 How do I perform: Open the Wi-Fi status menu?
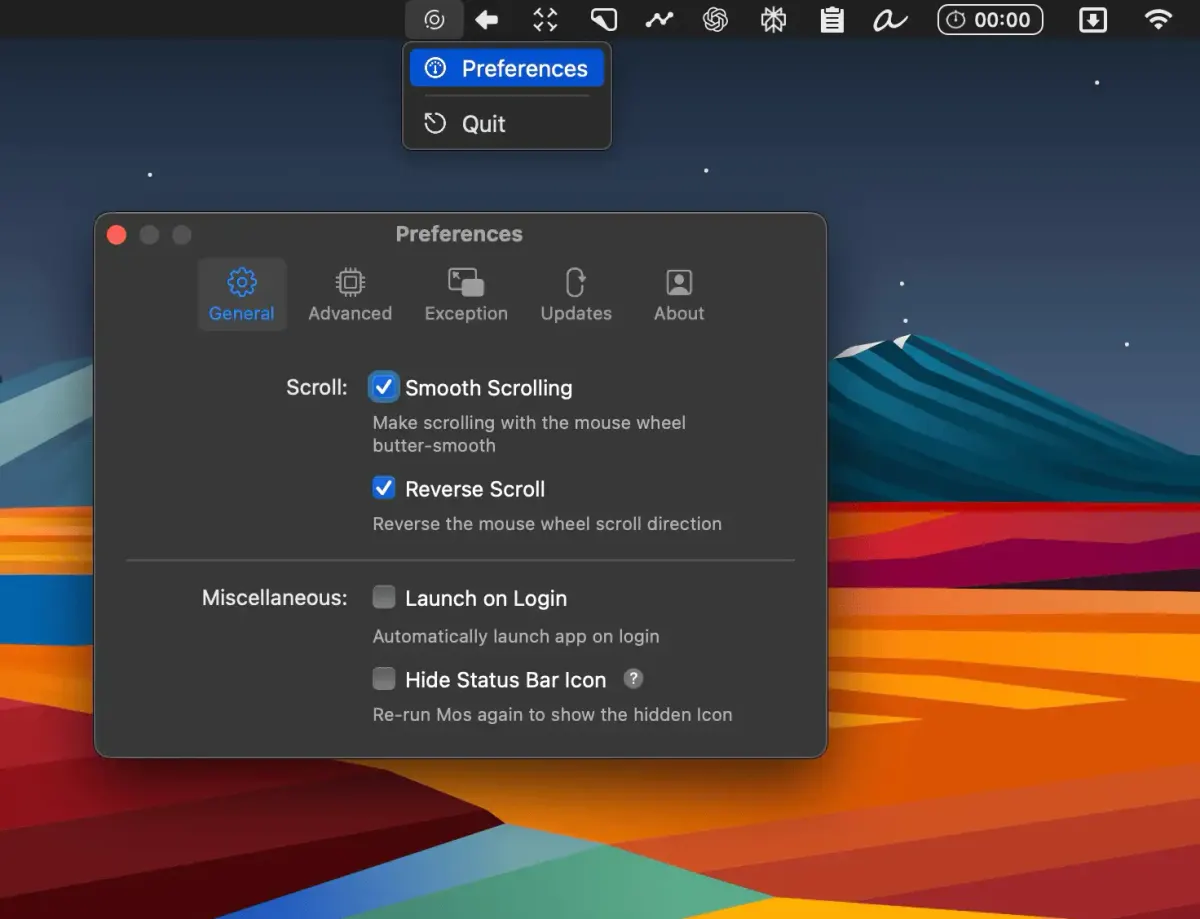pyautogui.click(x=1158, y=20)
